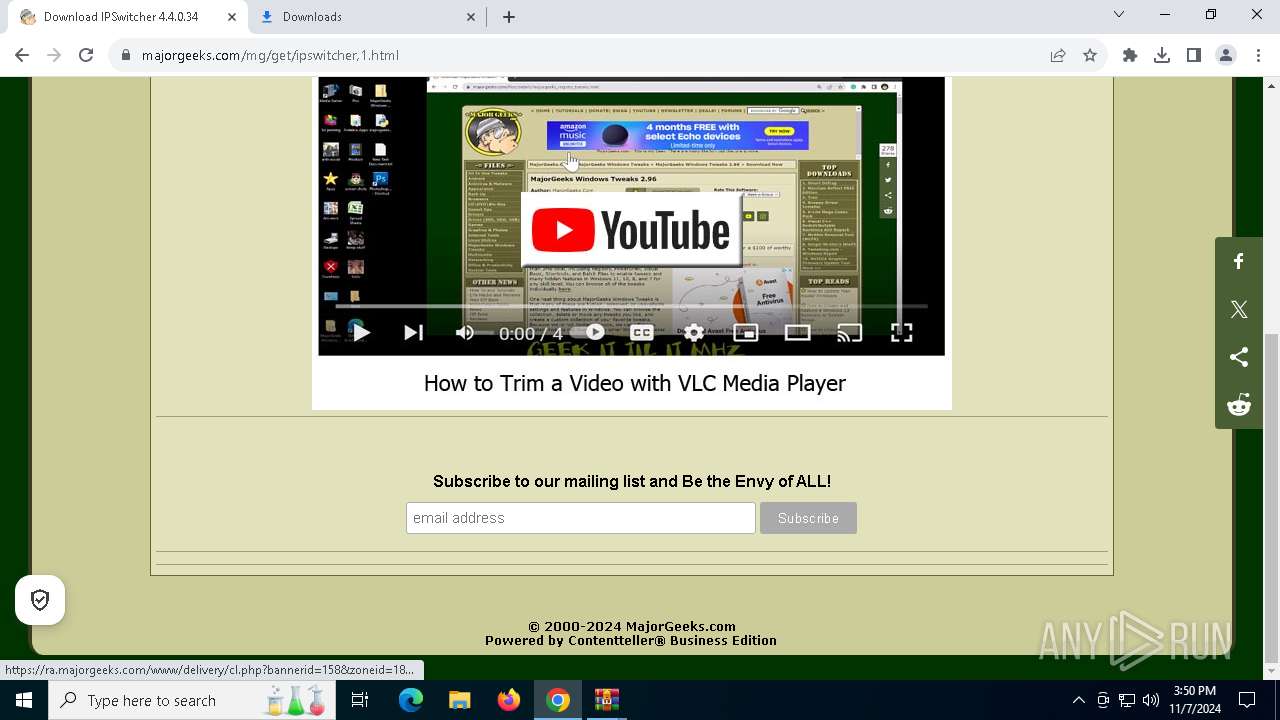The height and width of the screenshot is (720, 1280).
Task: Launch Firefox from the taskbar
Action: pos(509,700)
